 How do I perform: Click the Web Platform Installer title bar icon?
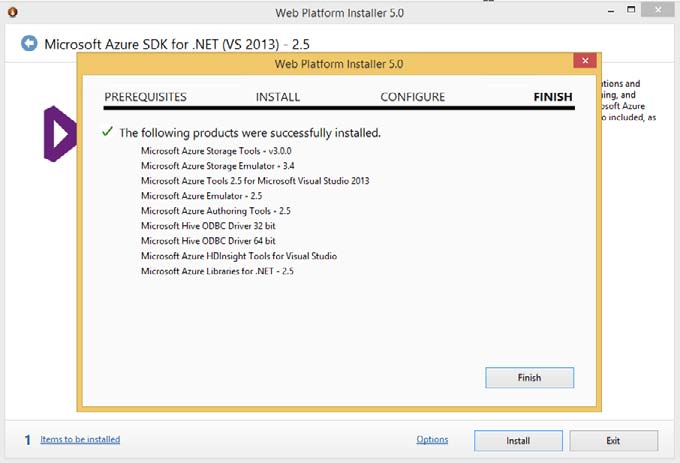click(x=12, y=13)
